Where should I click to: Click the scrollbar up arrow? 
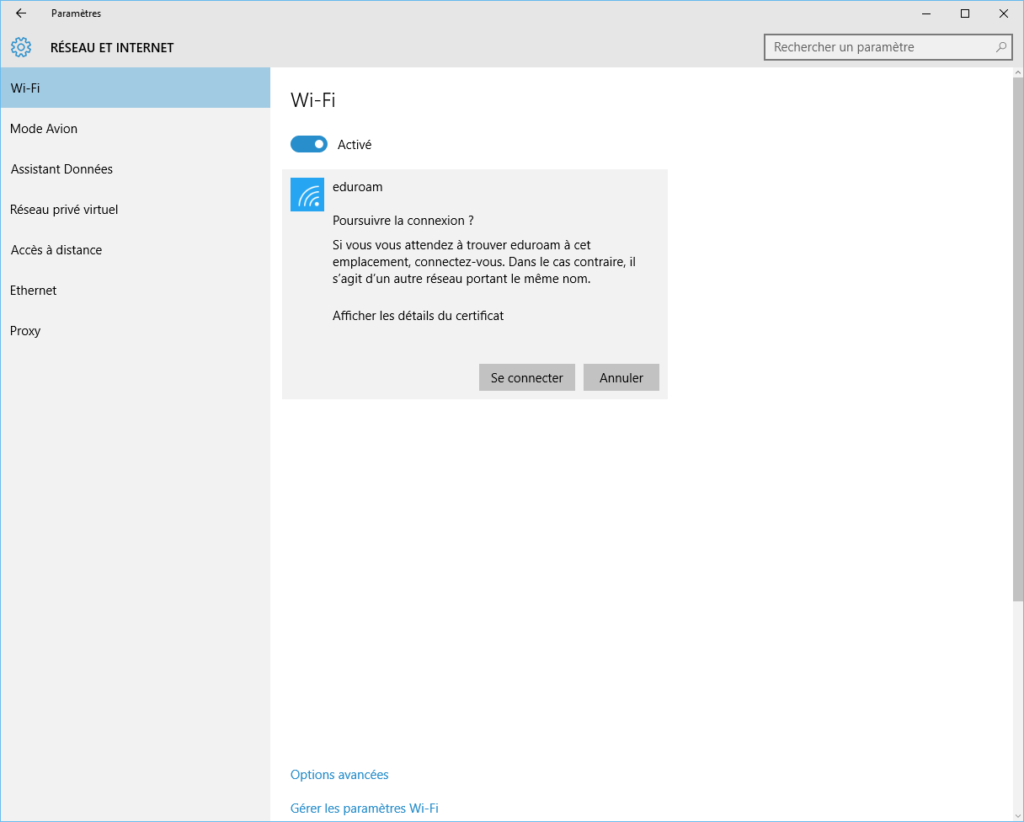(x=1017, y=74)
